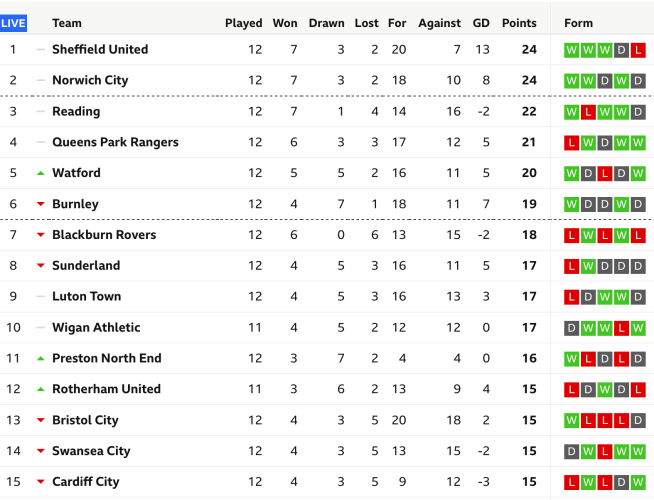The image size is (654, 500).
Task: Click Reading's red L form badge
Action: [588, 112]
